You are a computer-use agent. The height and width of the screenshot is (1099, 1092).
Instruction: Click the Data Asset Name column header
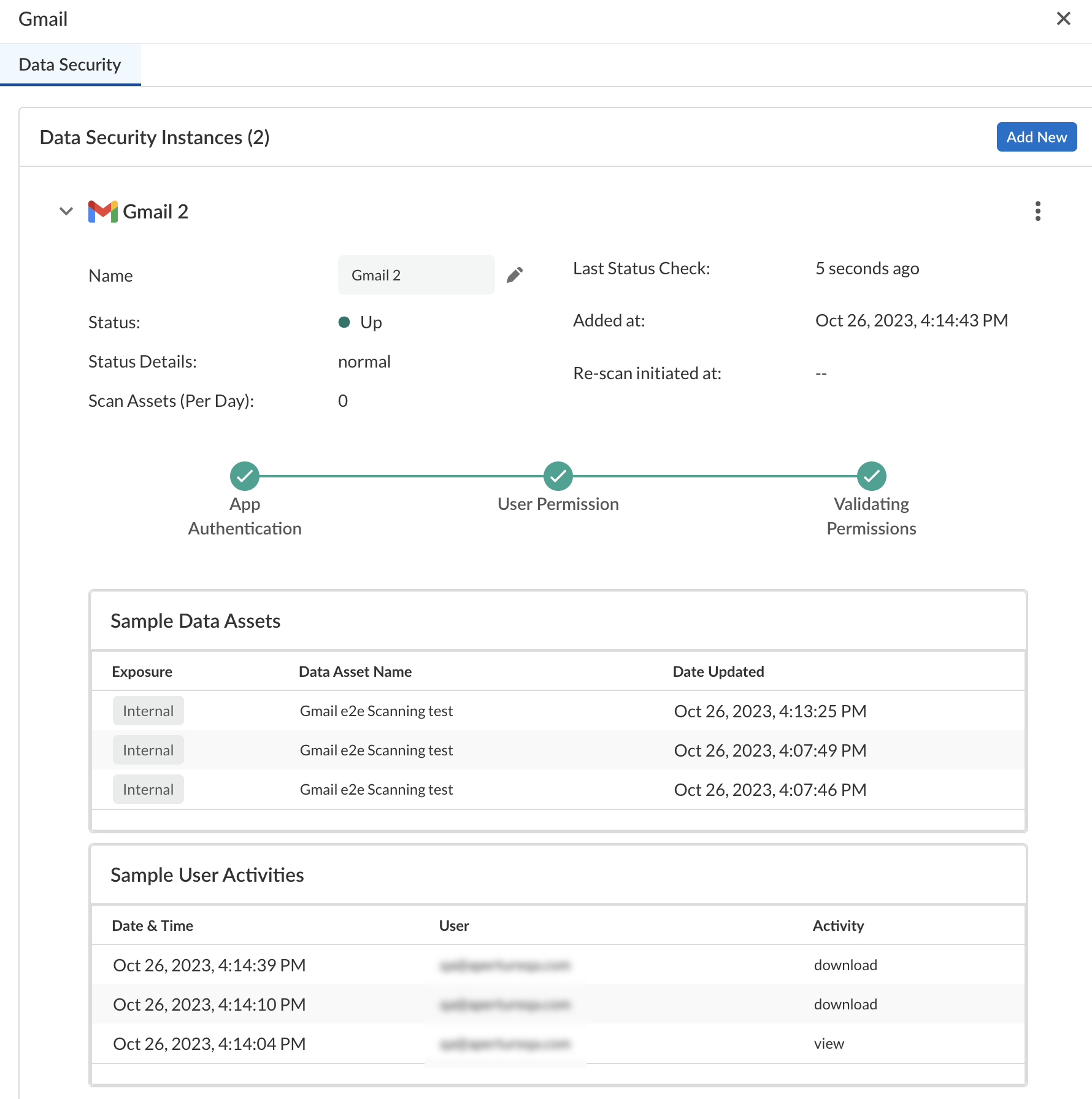[x=355, y=671]
